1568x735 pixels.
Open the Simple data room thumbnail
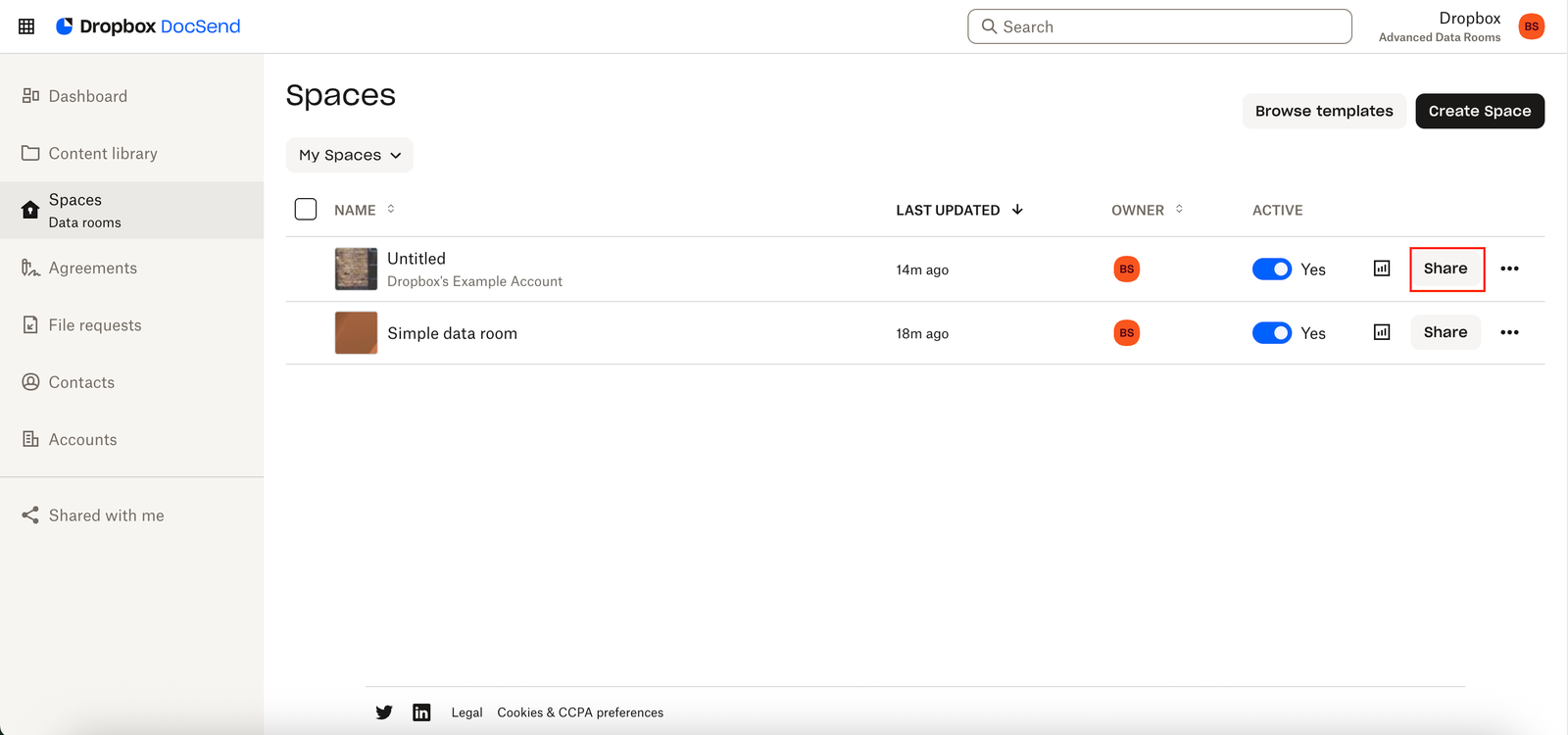(x=356, y=333)
